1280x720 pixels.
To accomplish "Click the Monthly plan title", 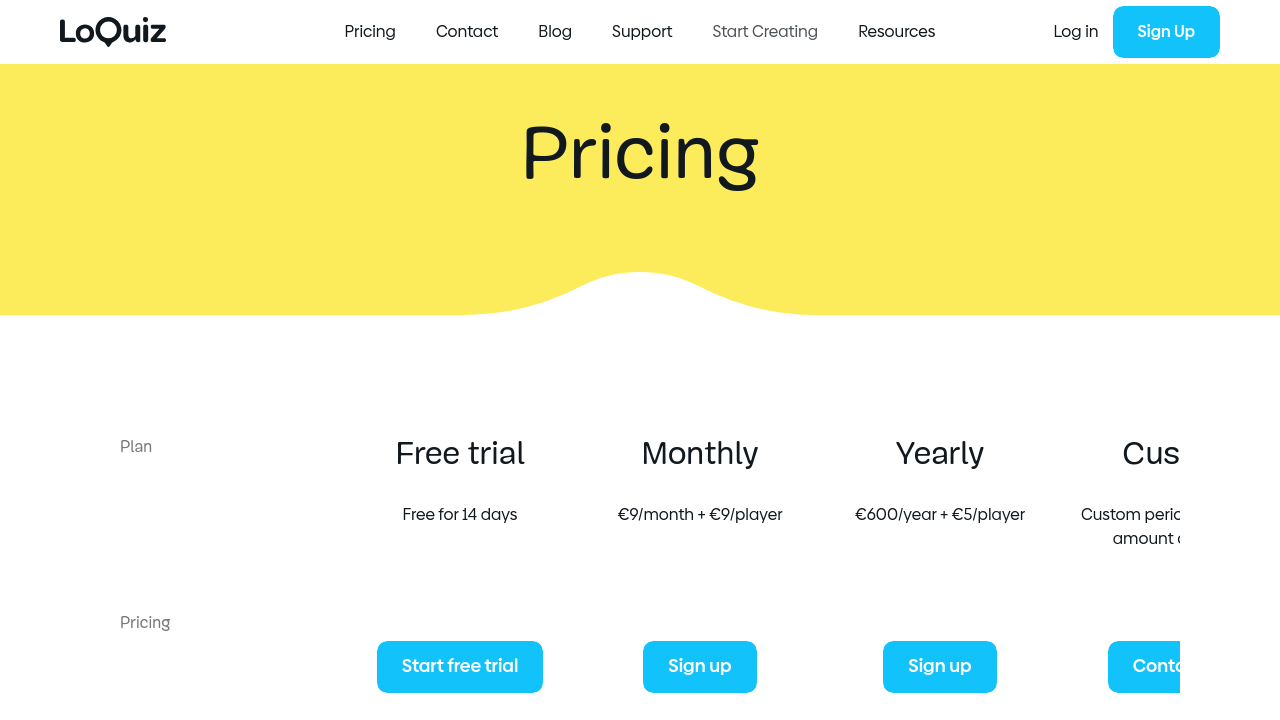I will 700,453.
